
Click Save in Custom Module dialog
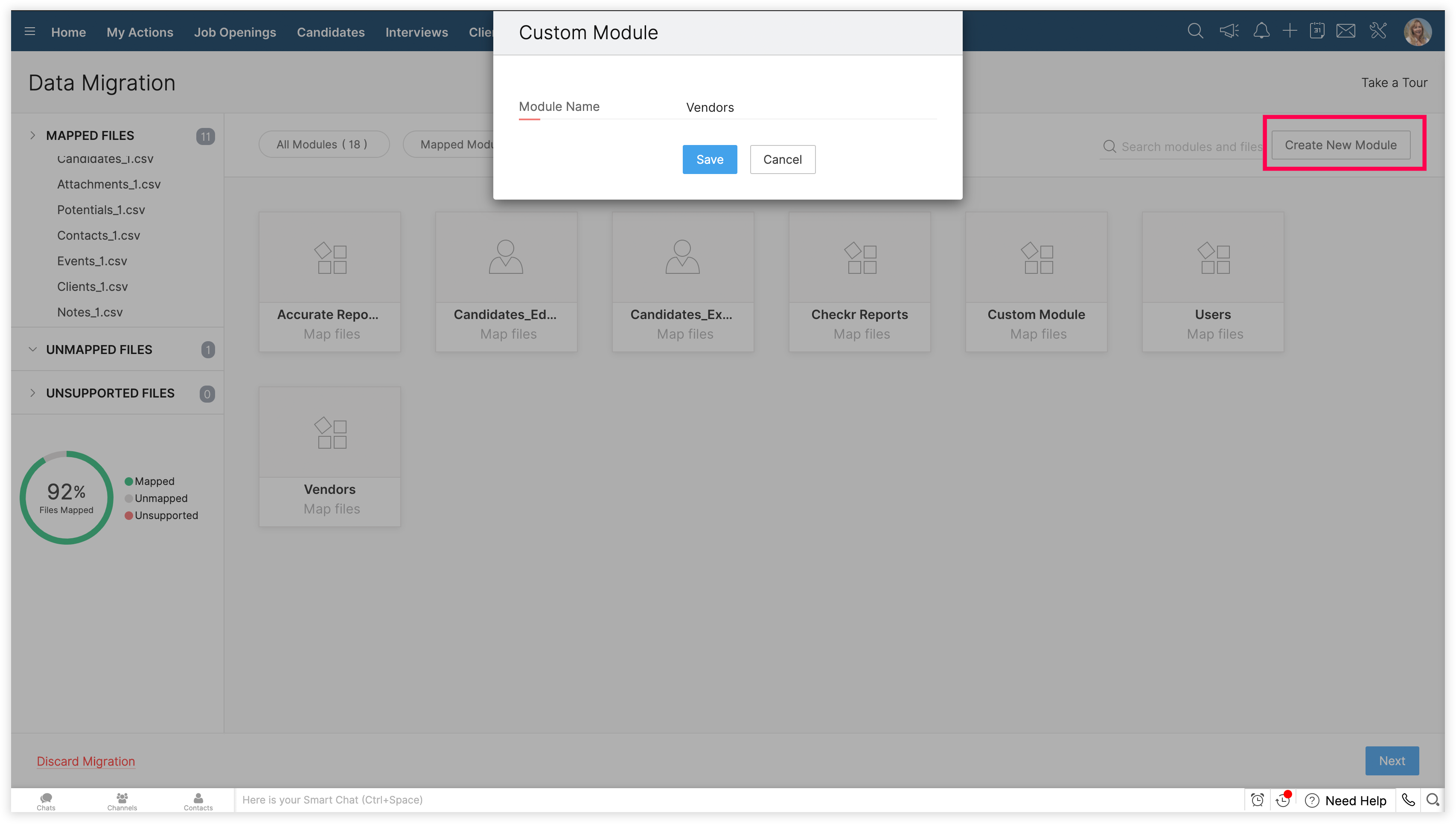(709, 160)
